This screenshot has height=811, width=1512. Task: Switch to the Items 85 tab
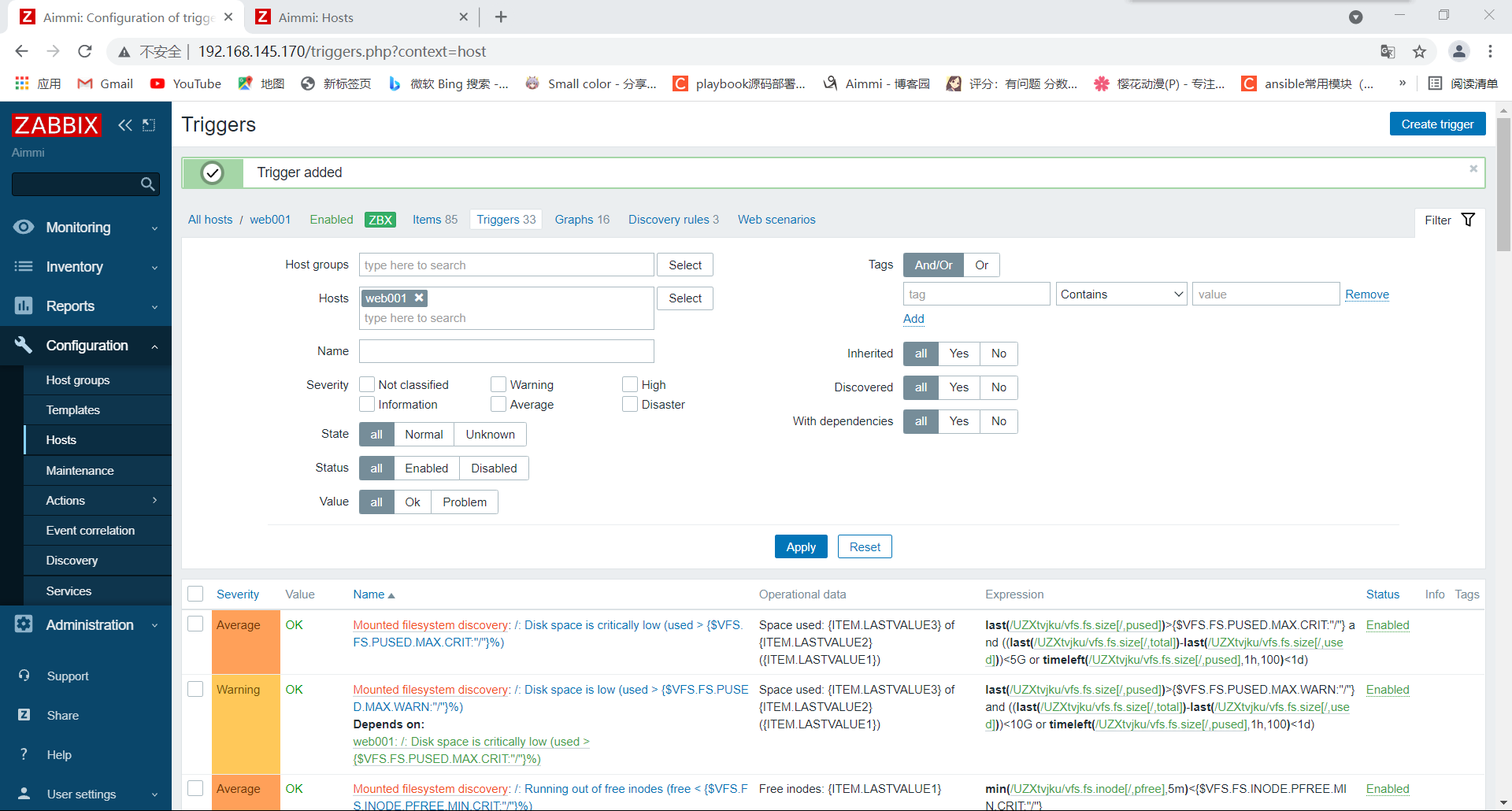coord(435,220)
